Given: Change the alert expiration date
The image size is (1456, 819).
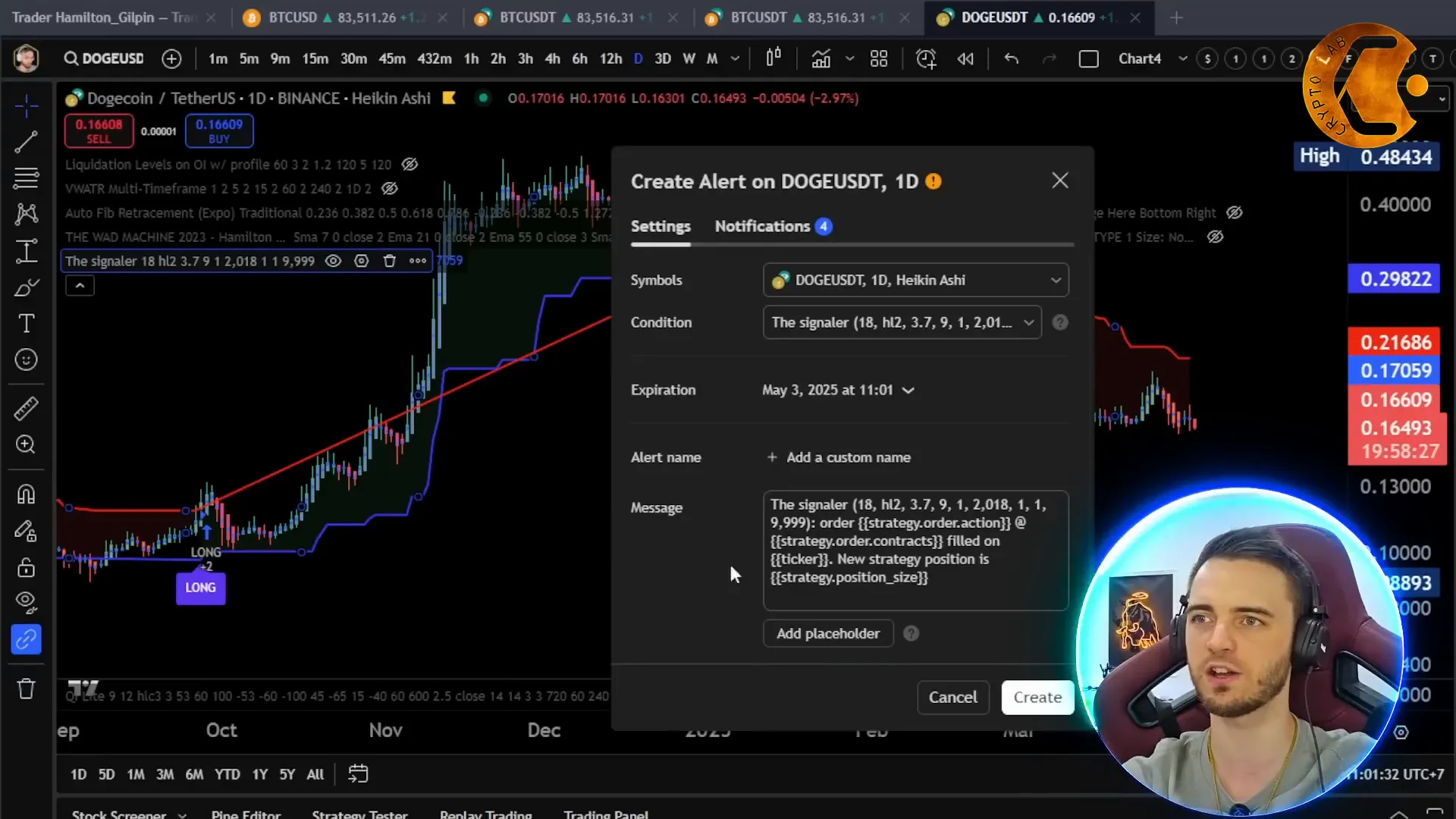Looking at the screenshot, I should (838, 390).
